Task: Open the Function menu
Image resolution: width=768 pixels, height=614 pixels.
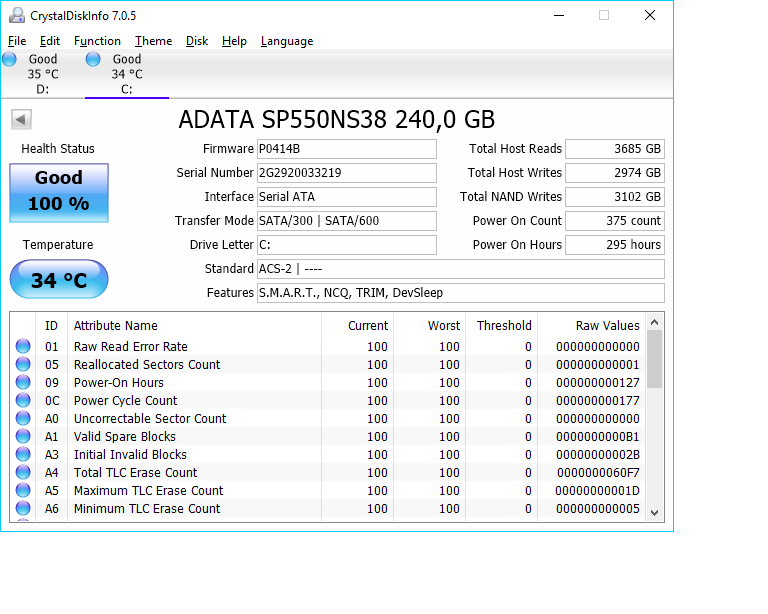Action: (97, 41)
